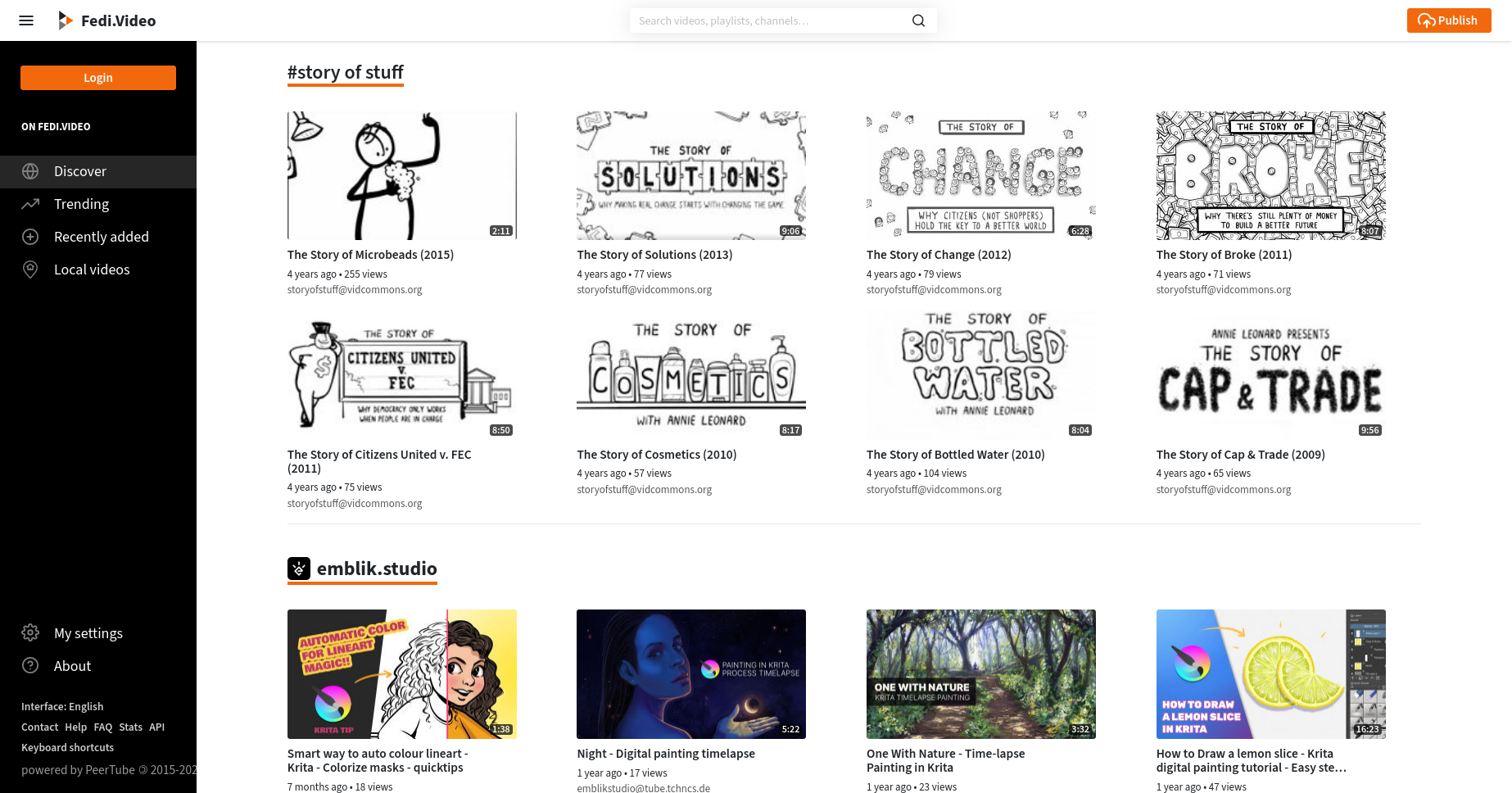This screenshot has width=1512, height=793.
Task: Click the Local videos pin icon
Action: 30,270
